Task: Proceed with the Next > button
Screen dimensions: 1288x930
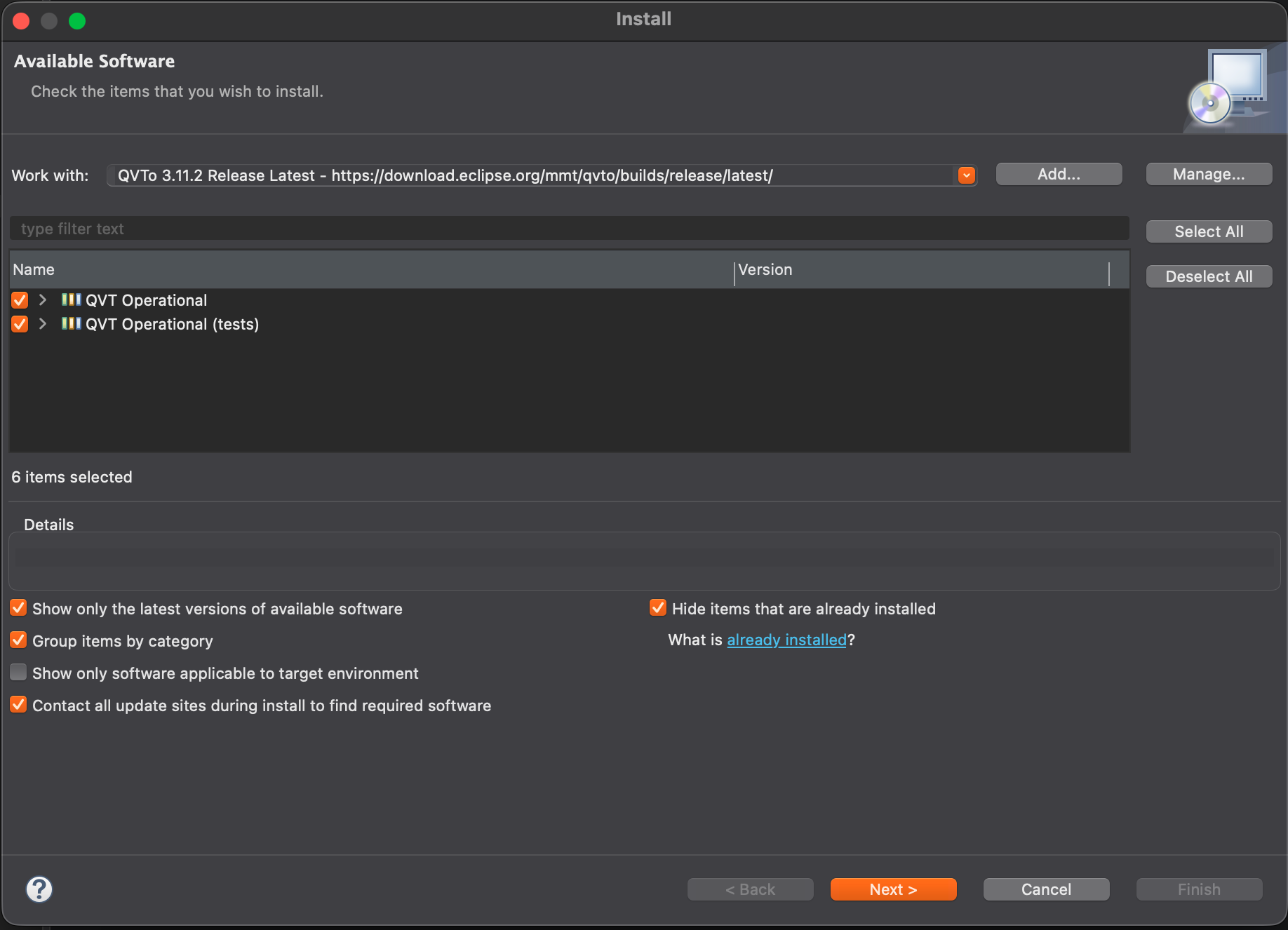Action: [x=894, y=890]
